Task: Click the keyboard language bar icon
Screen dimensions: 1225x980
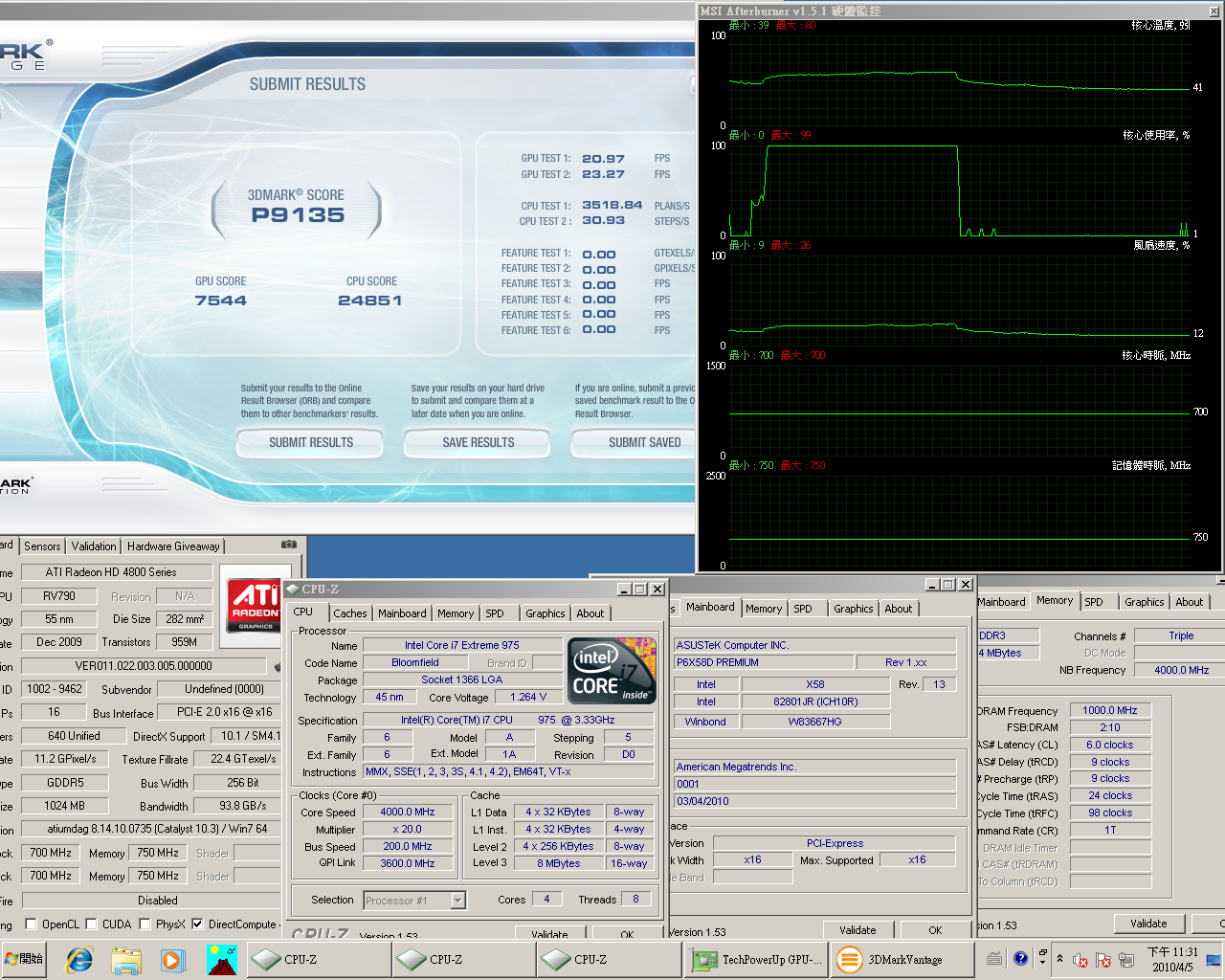Action: [994, 958]
